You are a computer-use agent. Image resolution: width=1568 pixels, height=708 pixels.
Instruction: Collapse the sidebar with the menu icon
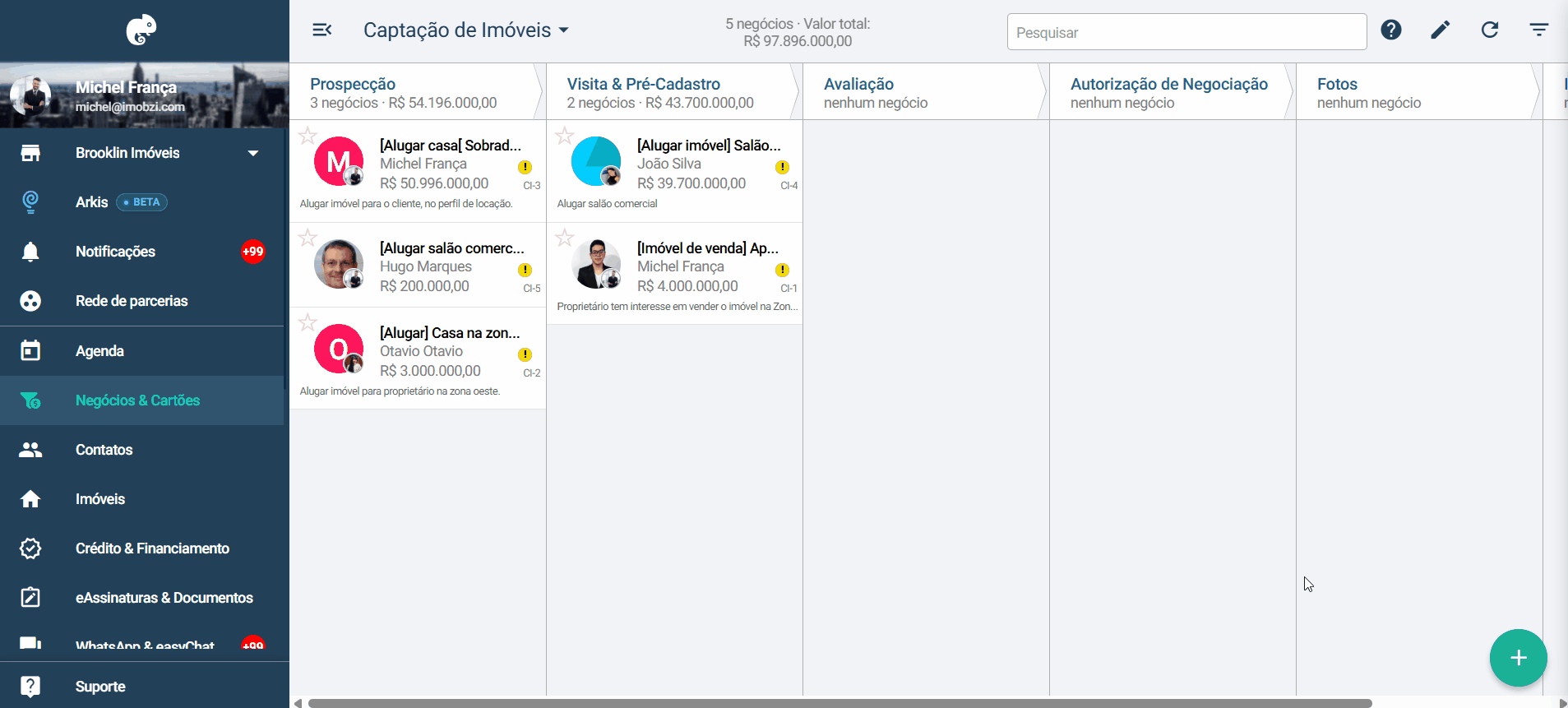[321, 30]
